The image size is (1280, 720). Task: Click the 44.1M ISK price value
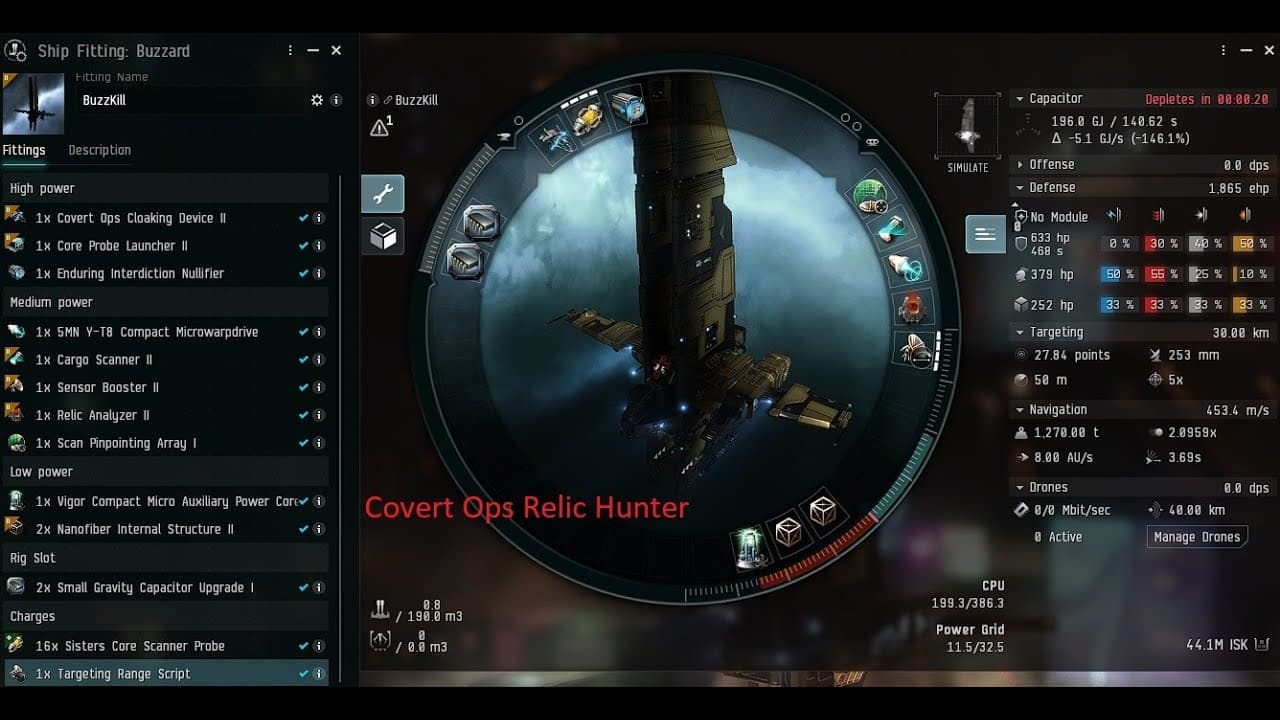click(x=1217, y=645)
